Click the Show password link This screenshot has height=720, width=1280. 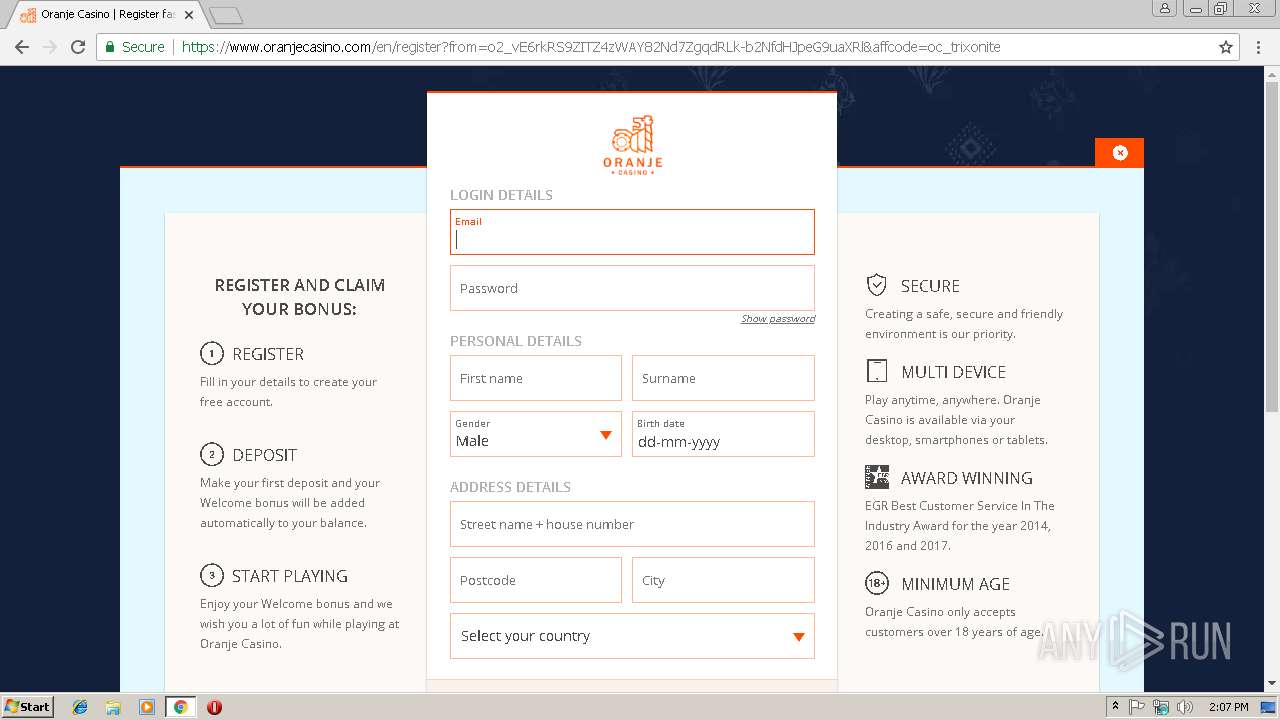click(777, 319)
